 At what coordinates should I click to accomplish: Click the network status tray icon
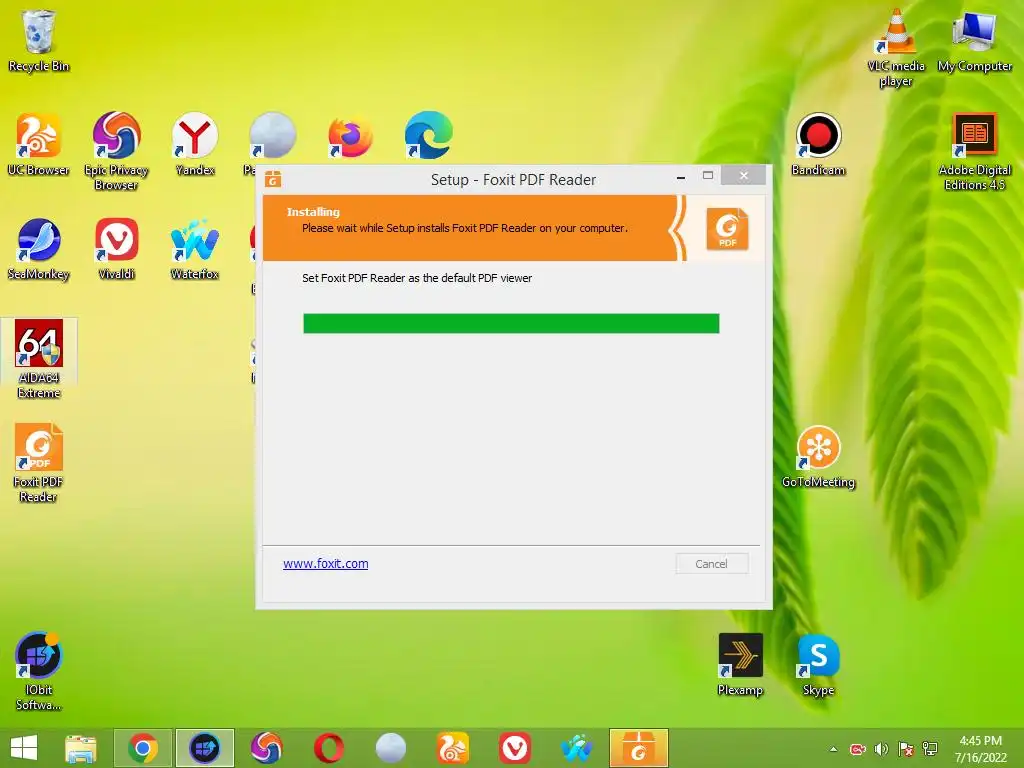(930, 749)
